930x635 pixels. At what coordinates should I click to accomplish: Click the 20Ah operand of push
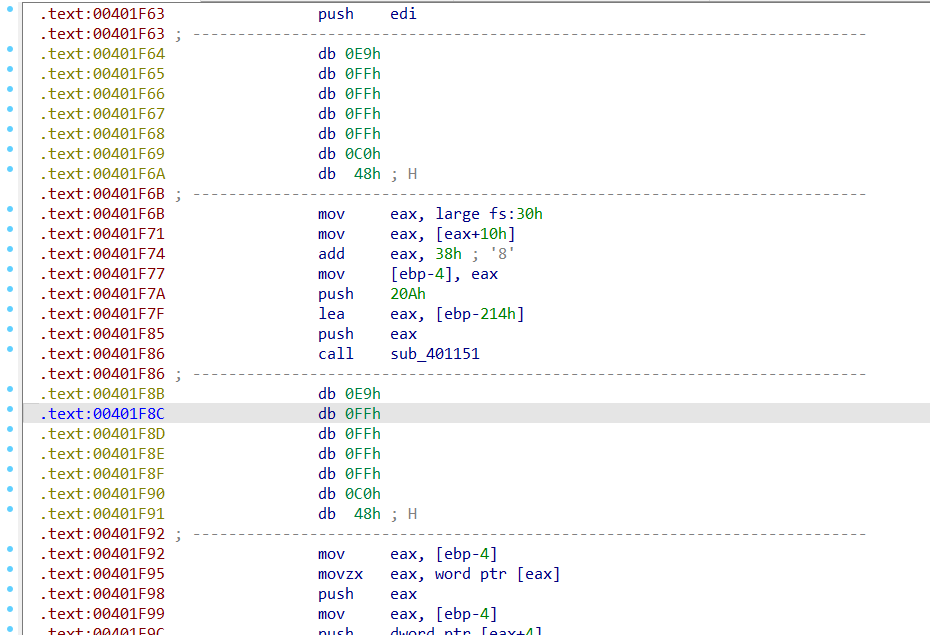click(407, 294)
